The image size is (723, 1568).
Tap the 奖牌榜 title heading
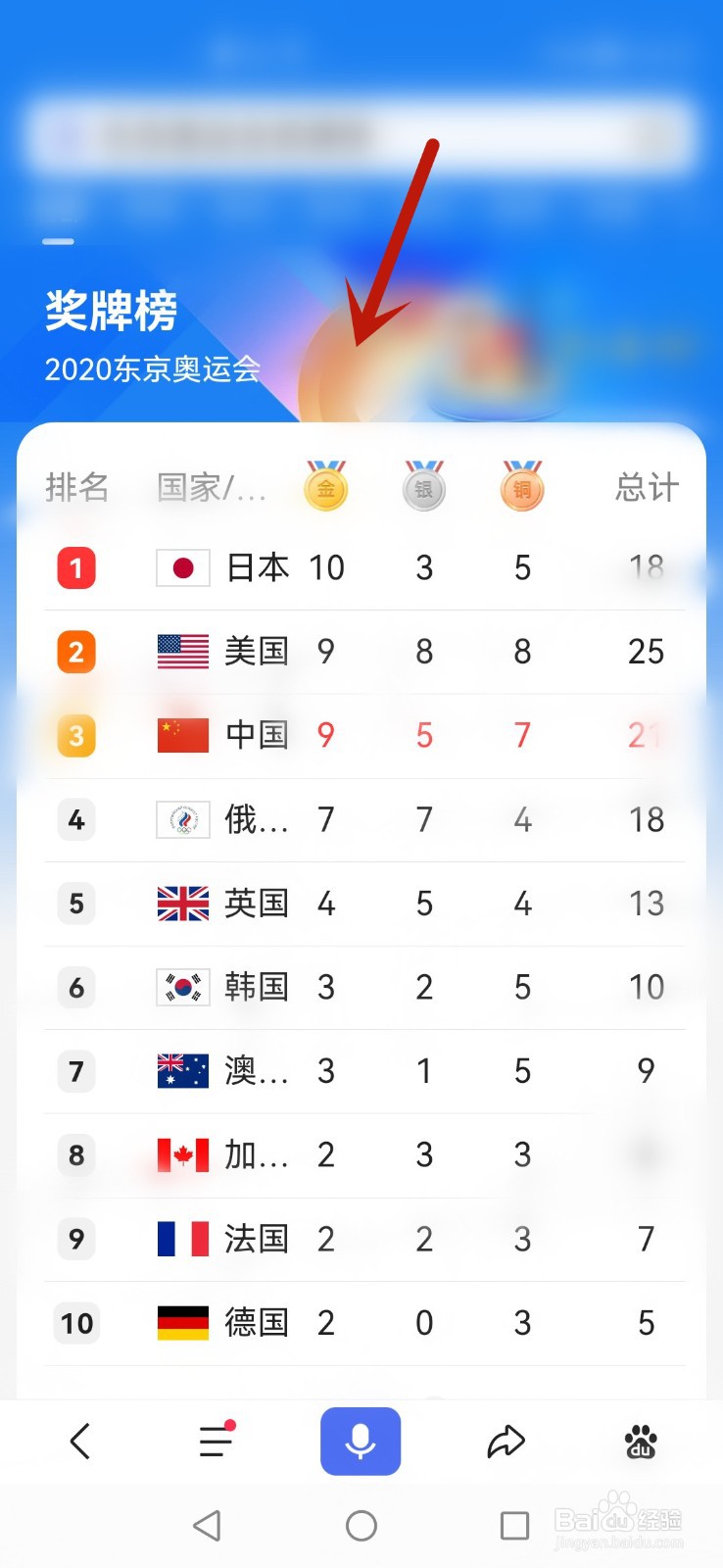(x=111, y=312)
